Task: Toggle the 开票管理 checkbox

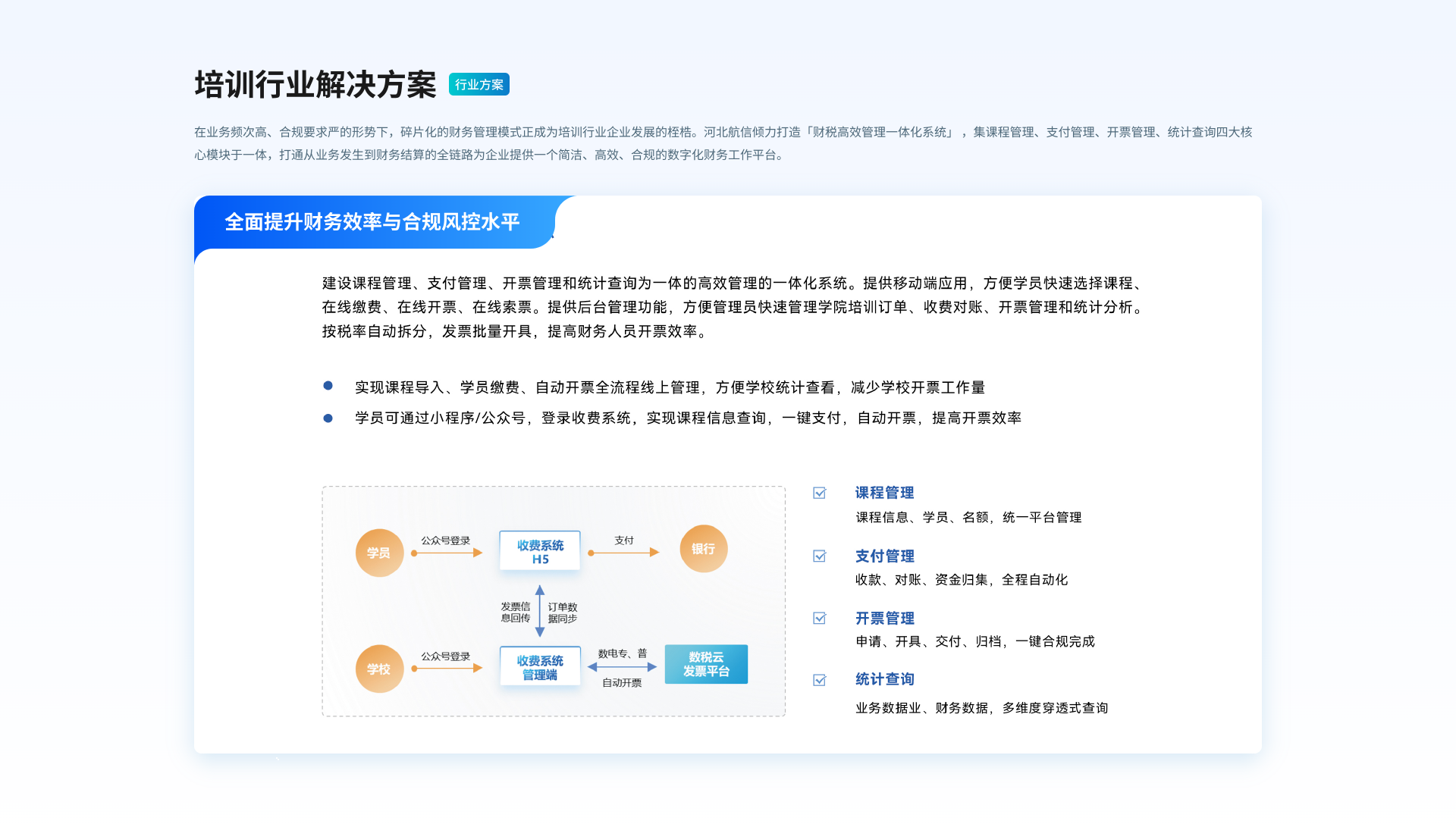Action: pos(820,618)
